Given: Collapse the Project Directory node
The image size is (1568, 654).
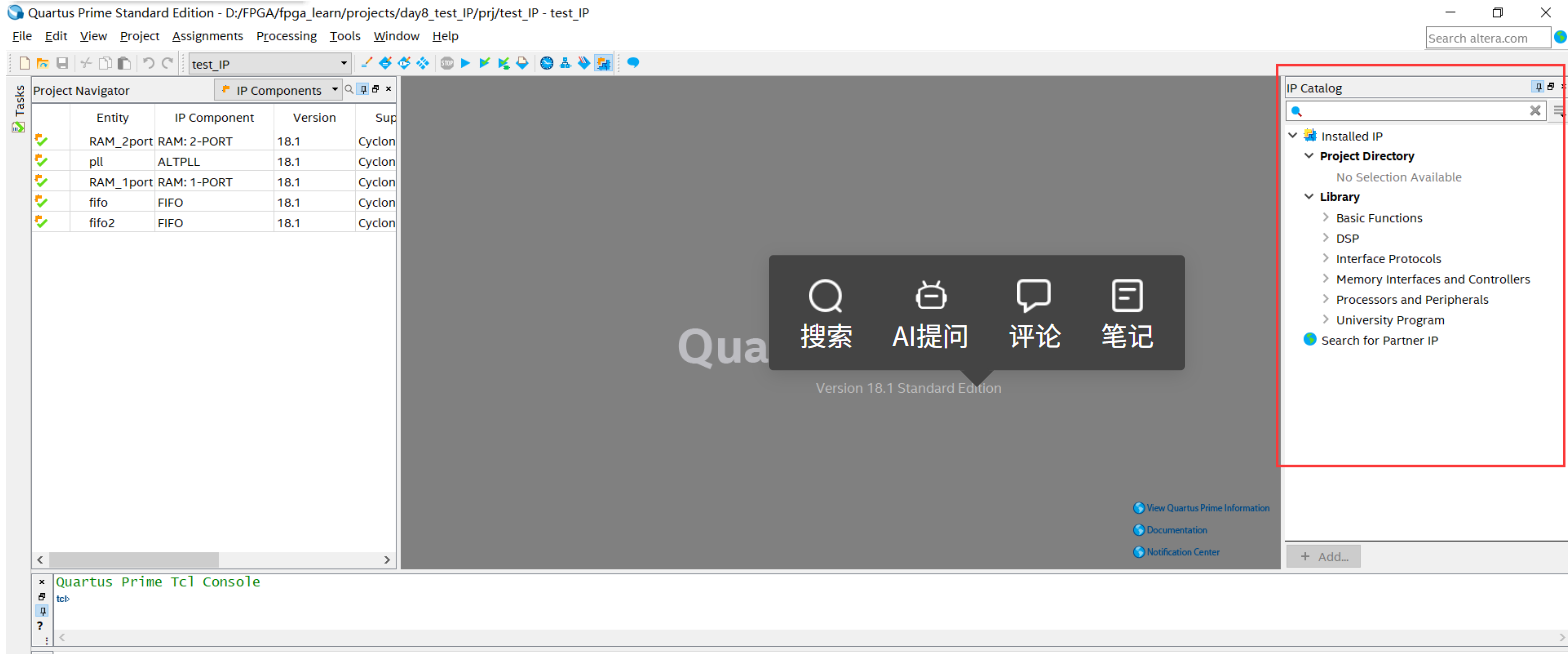Looking at the screenshot, I should 1309,156.
